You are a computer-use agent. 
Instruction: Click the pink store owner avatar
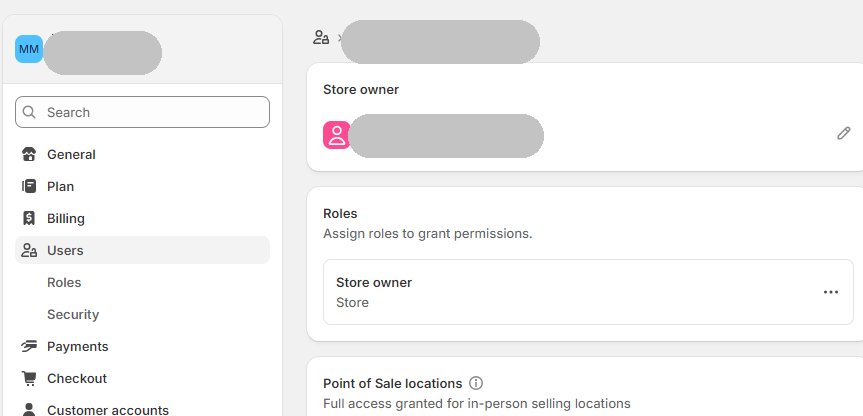336,136
